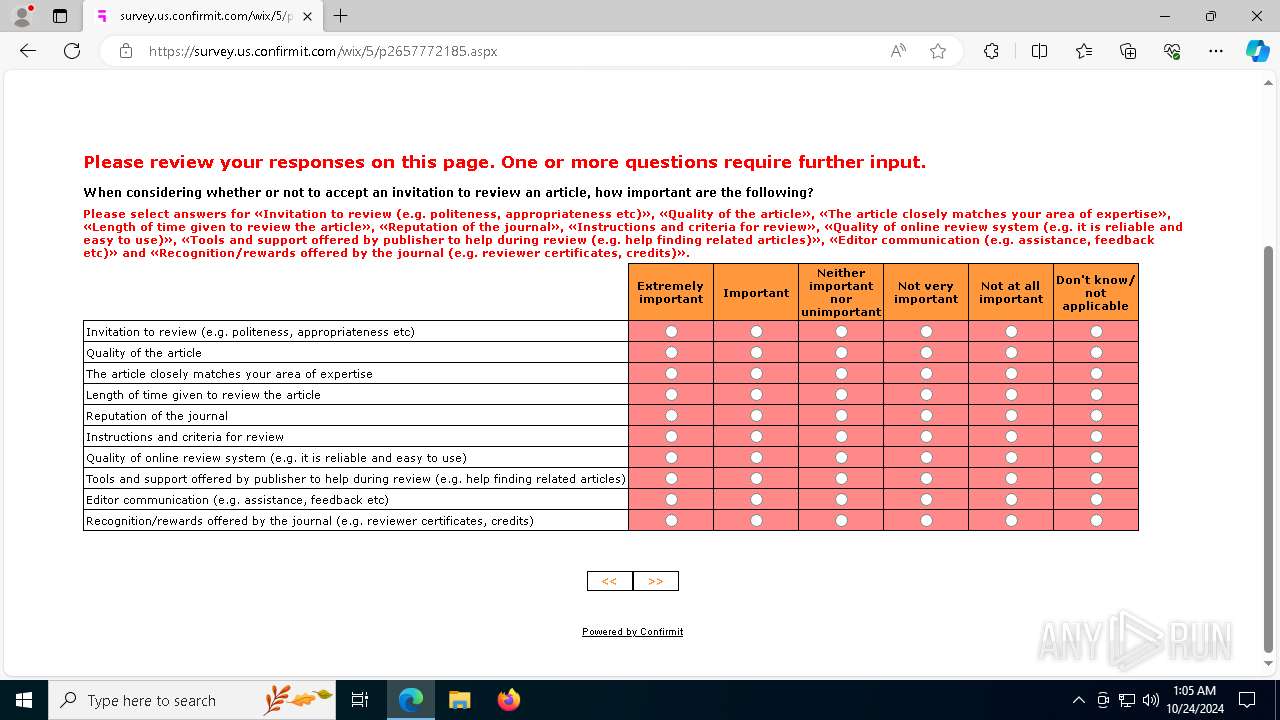Click the address bar URL
This screenshot has width=1280, height=720.
(323, 51)
